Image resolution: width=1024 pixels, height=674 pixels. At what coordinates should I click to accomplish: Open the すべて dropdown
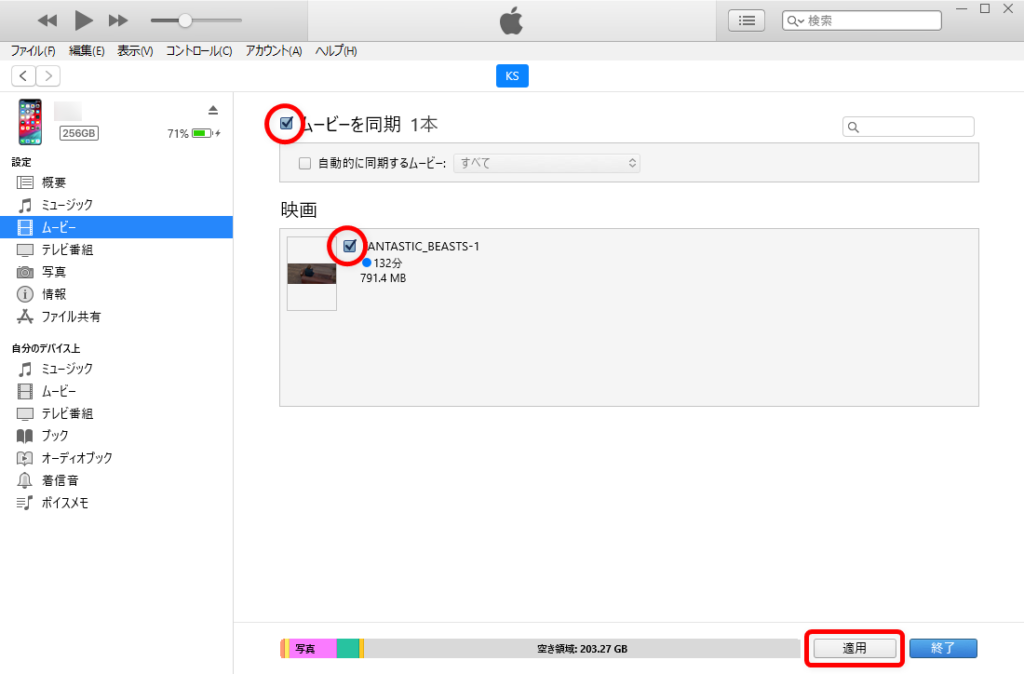[x=547, y=163]
